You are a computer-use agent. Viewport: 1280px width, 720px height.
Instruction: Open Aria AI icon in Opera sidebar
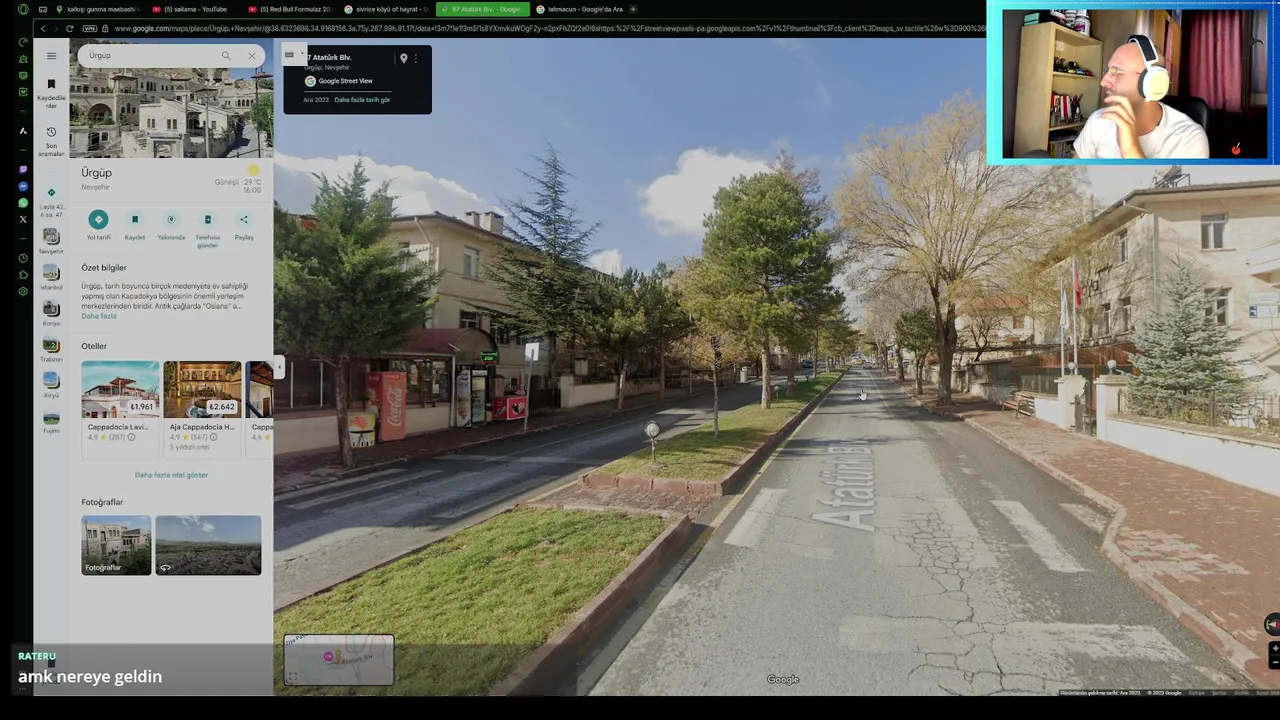pyautogui.click(x=23, y=131)
